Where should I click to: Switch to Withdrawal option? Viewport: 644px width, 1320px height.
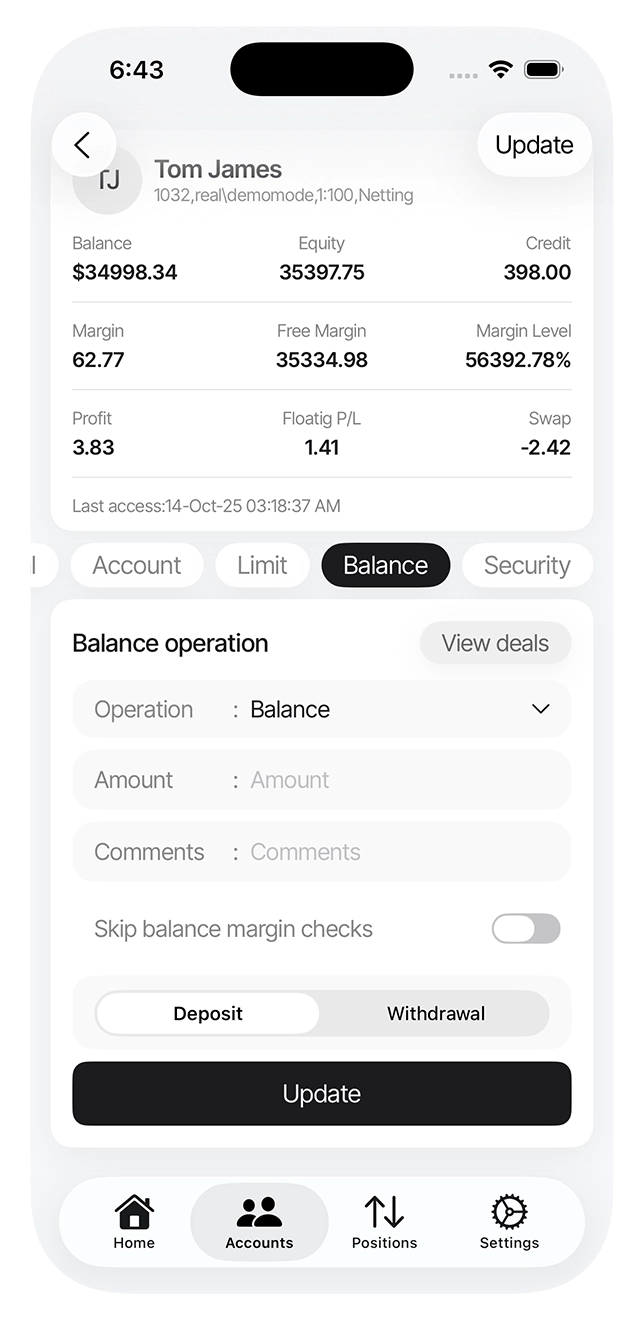[x=435, y=1014]
